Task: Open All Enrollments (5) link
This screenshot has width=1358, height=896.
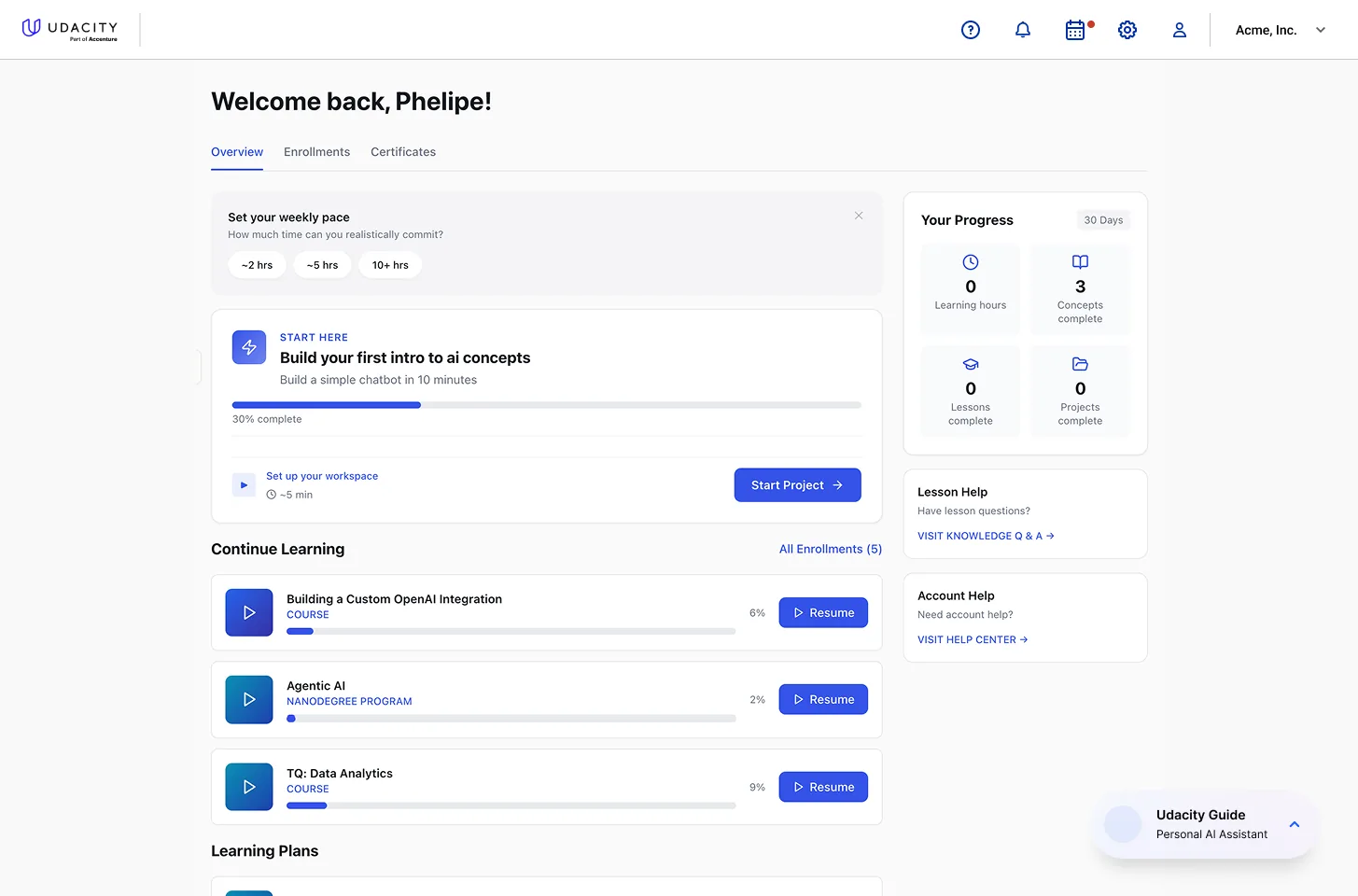Action: (x=831, y=549)
